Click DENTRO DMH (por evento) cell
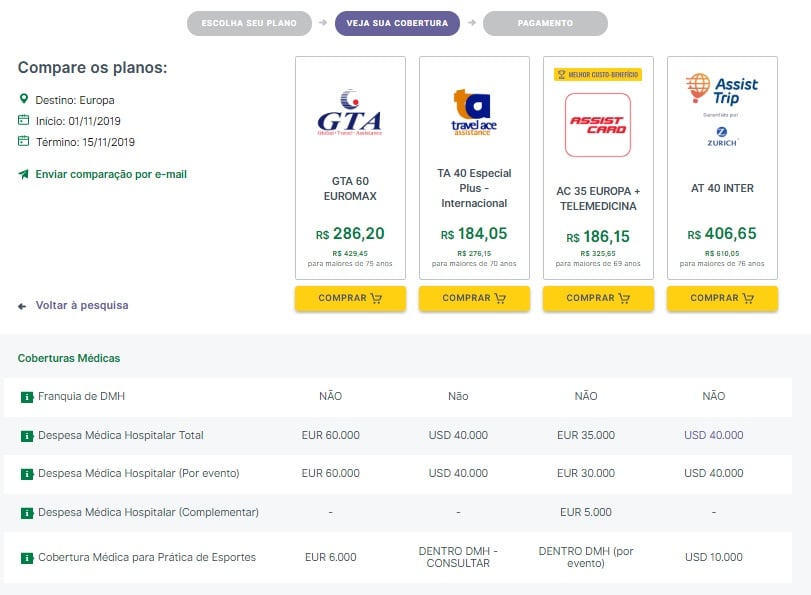The height and width of the screenshot is (595, 811). (586, 557)
